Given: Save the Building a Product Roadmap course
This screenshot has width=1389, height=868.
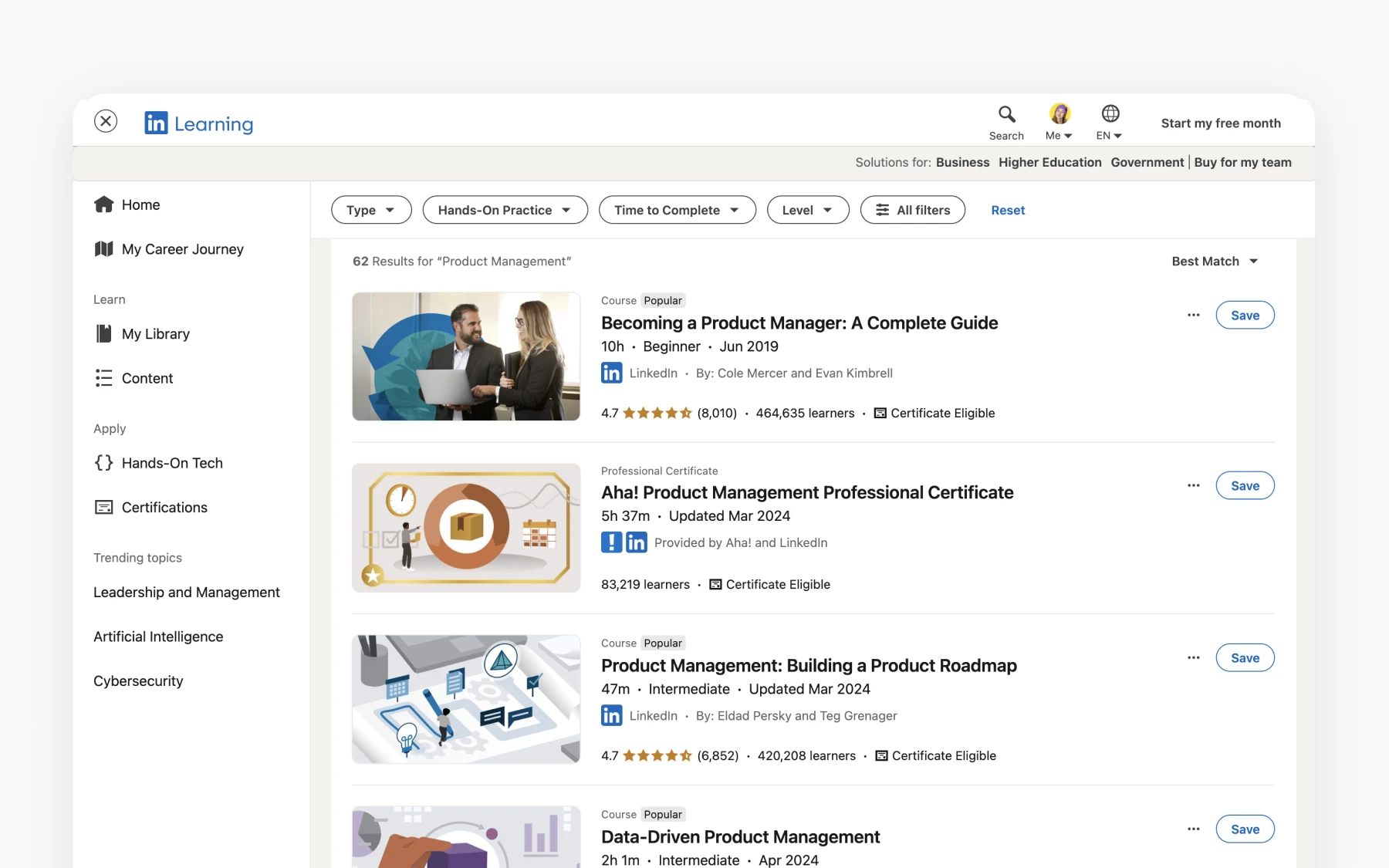Looking at the screenshot, I should click(1245, 657).
